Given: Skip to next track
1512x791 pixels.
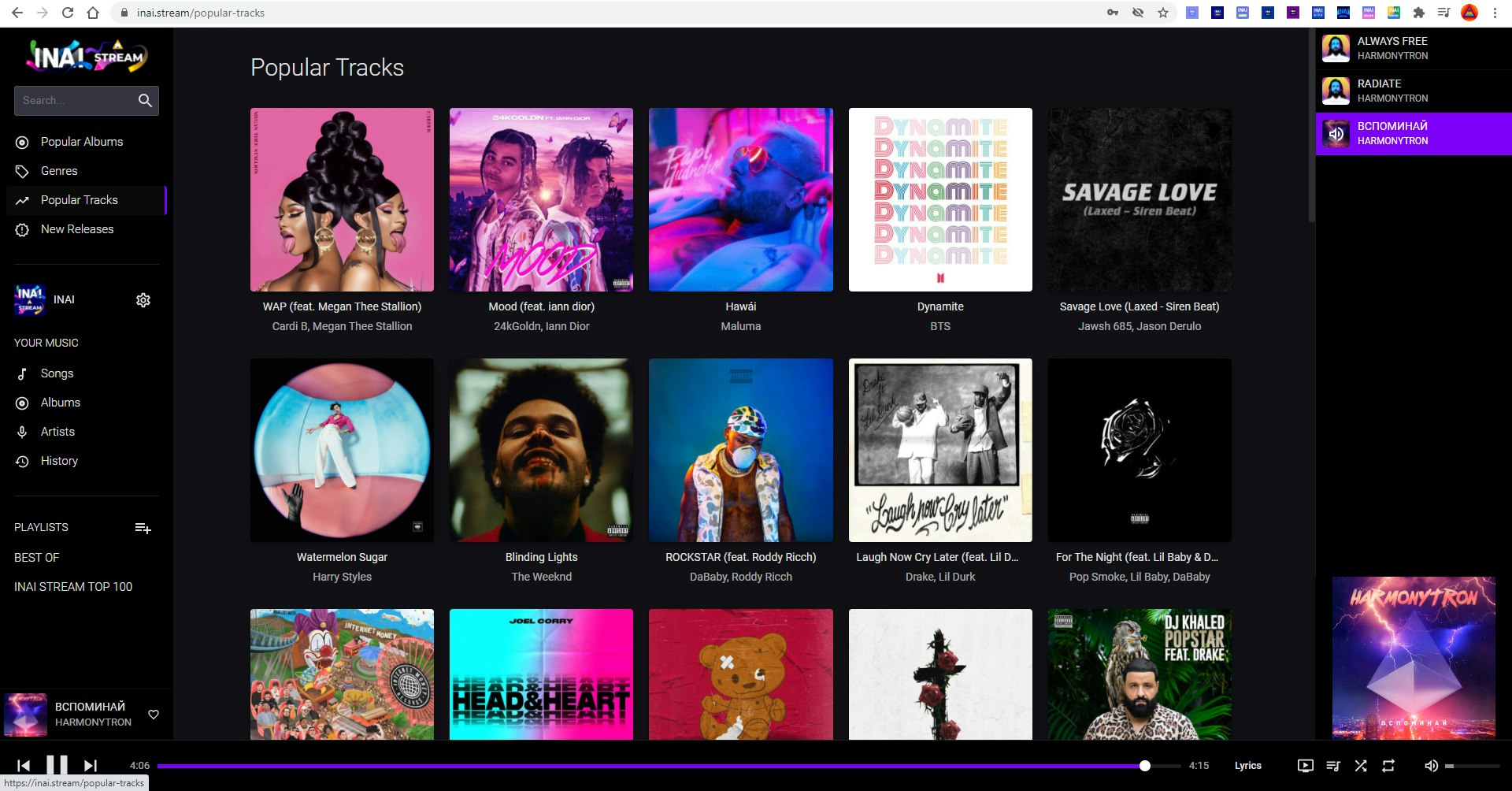Looking at the screenshot, I should [91, 765].
